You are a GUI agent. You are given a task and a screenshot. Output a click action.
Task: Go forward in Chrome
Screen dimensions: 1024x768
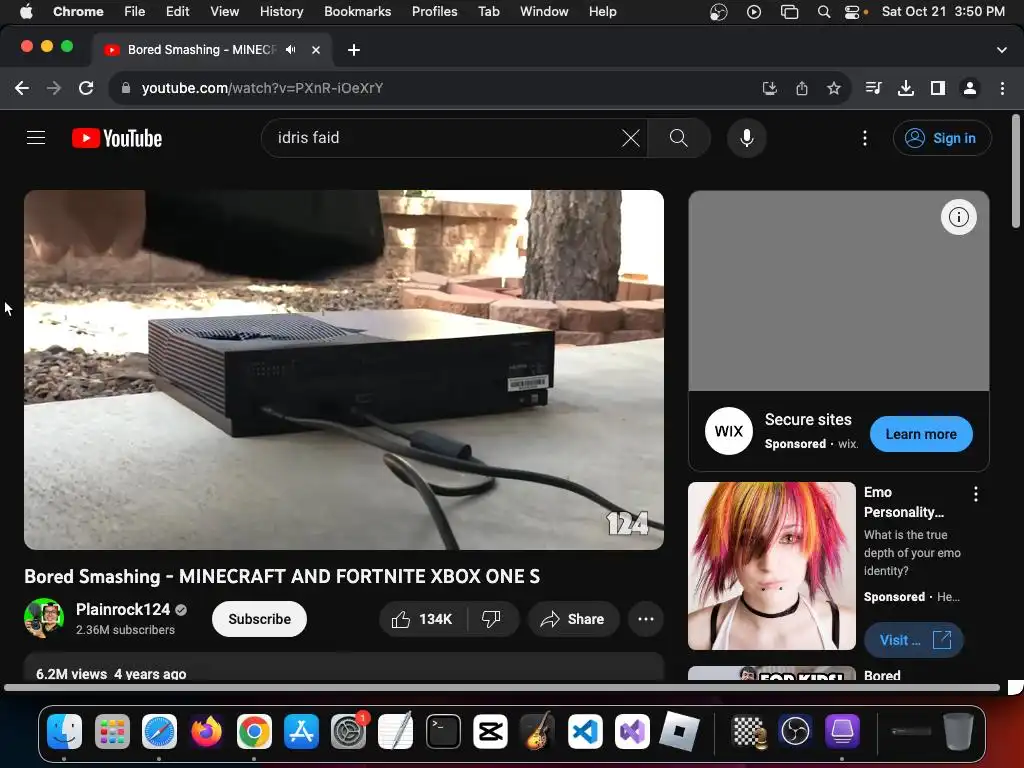coord(54,88)
